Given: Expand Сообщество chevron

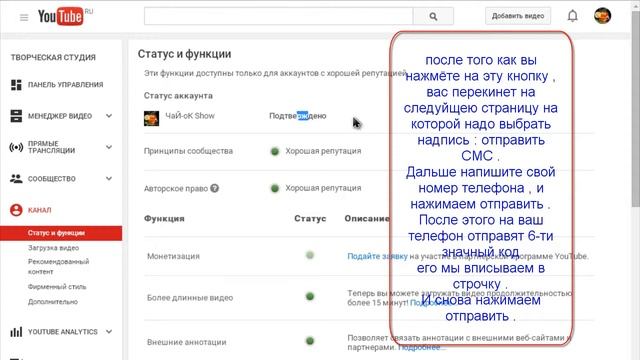Looking at the screenshot, I should (x=109, y=178).
